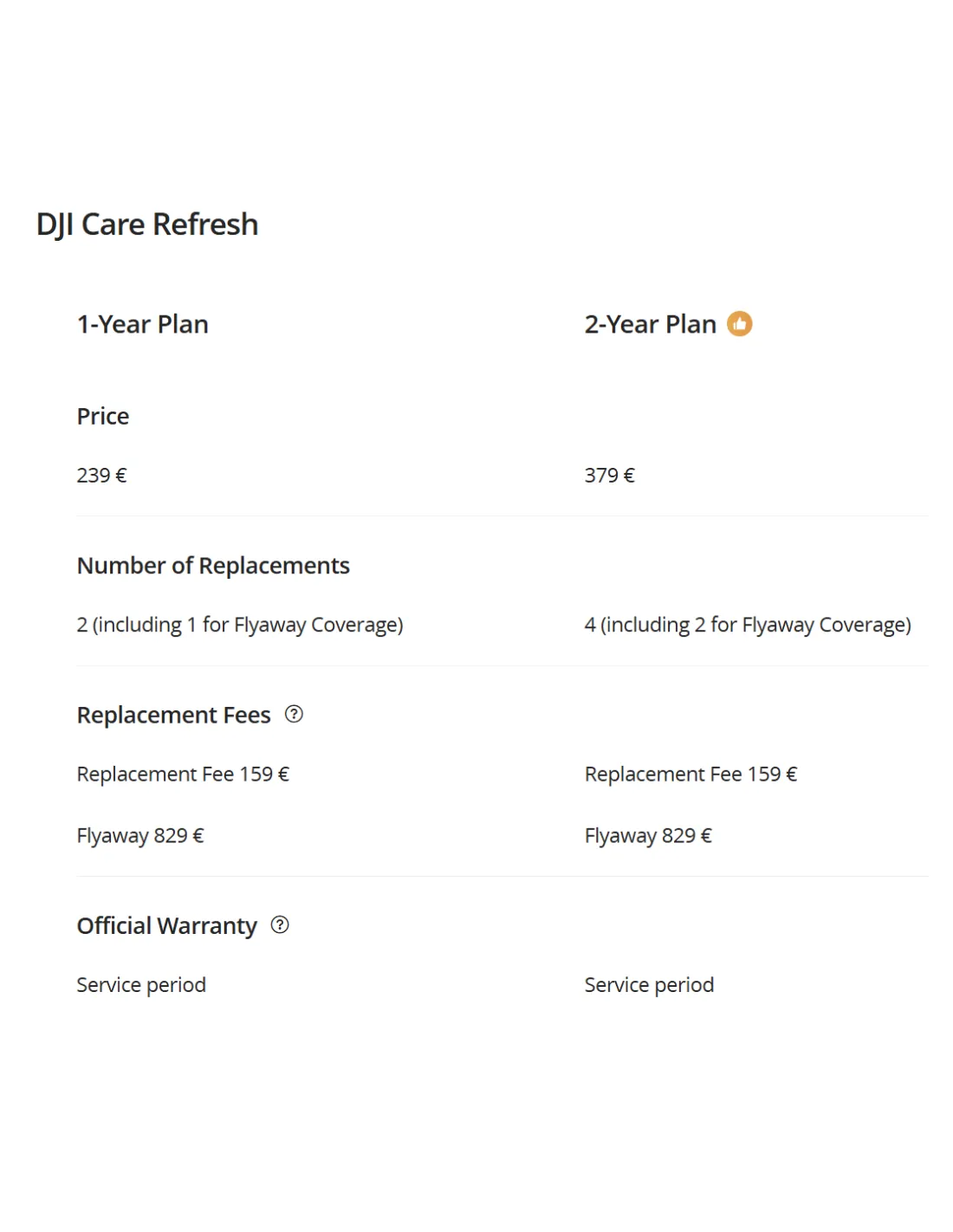Click 1-Year Service period text

[x=141, y=985]
